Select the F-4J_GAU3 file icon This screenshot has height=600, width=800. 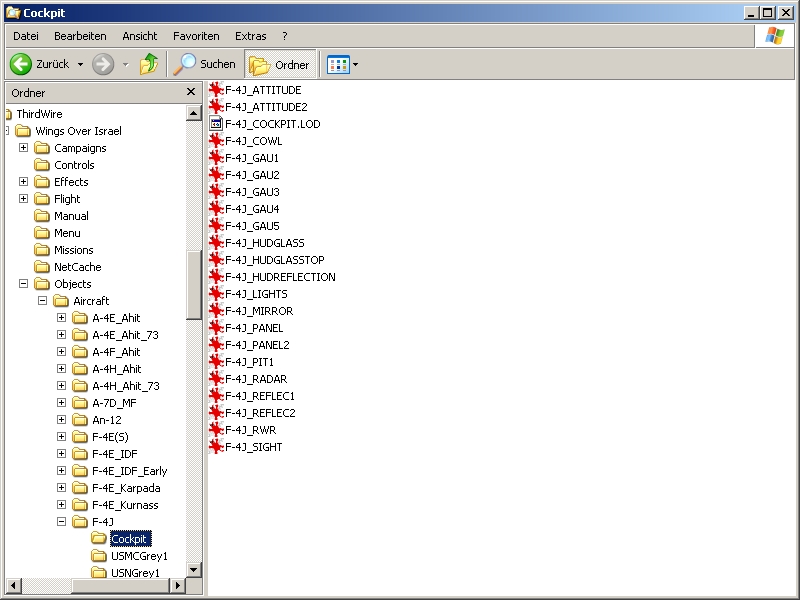coord(216,192)
